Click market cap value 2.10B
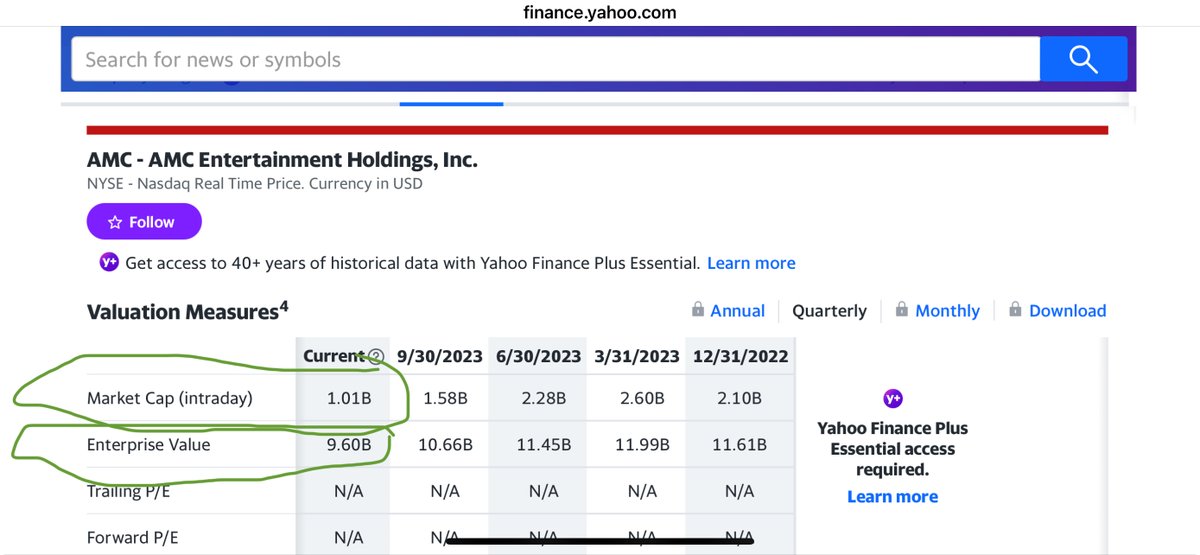 739,398
